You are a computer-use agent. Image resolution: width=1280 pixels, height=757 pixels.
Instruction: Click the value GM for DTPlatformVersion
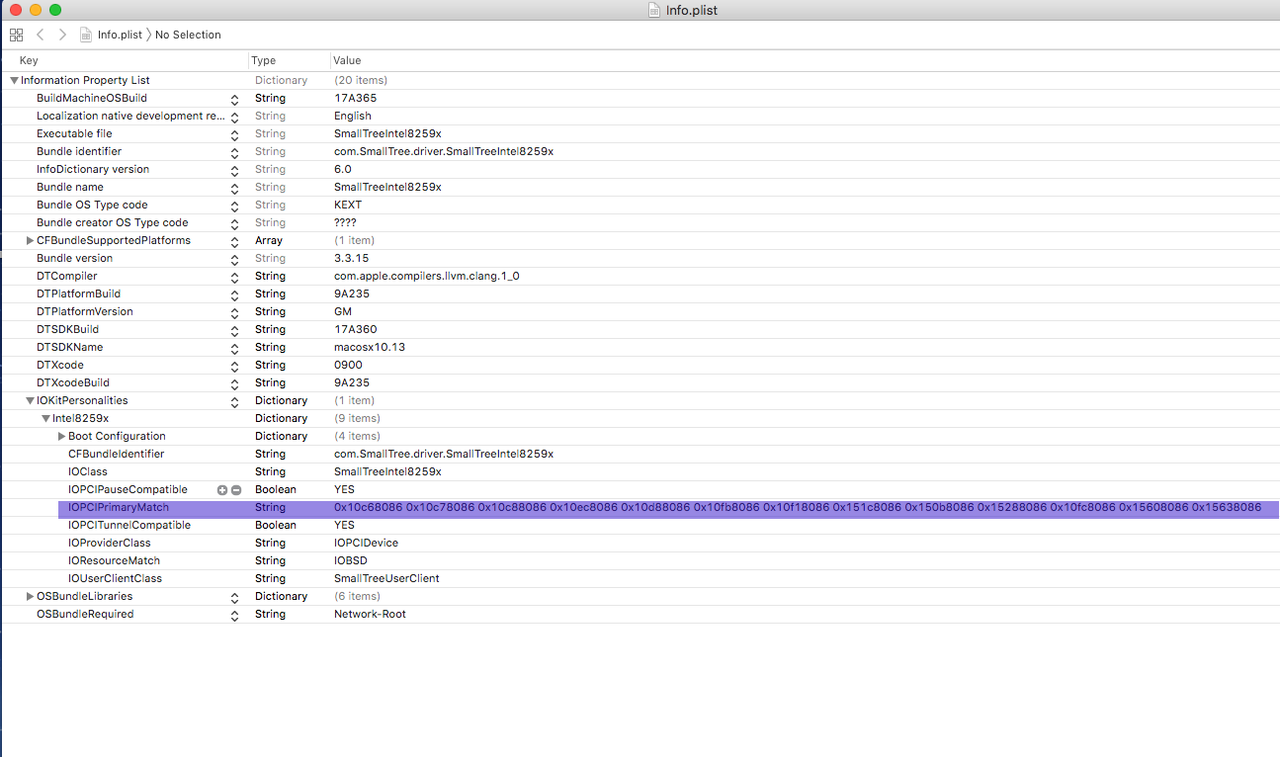(x=343, y=312)
